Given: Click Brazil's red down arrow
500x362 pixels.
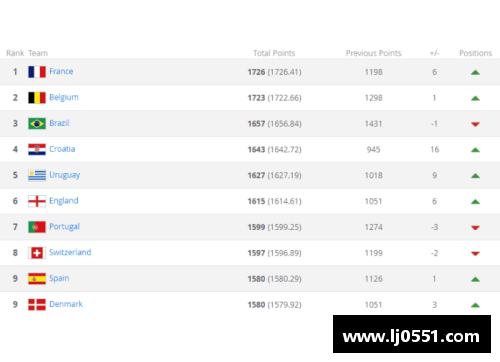Looking at the screenshot, I should click(475, 124).
